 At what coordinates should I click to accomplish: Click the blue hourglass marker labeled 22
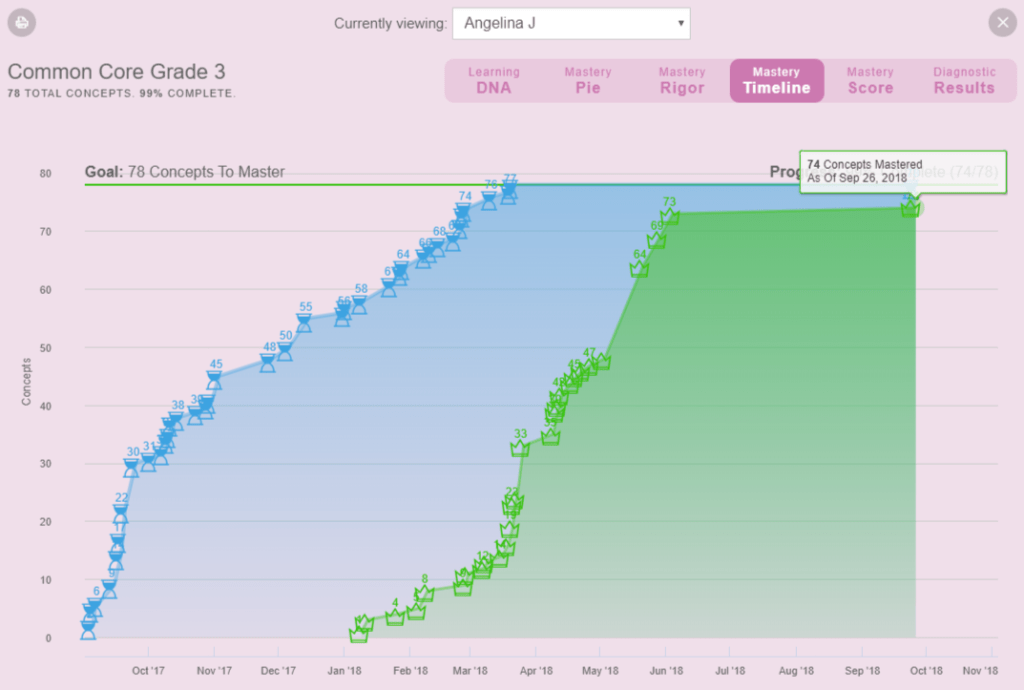121,513
